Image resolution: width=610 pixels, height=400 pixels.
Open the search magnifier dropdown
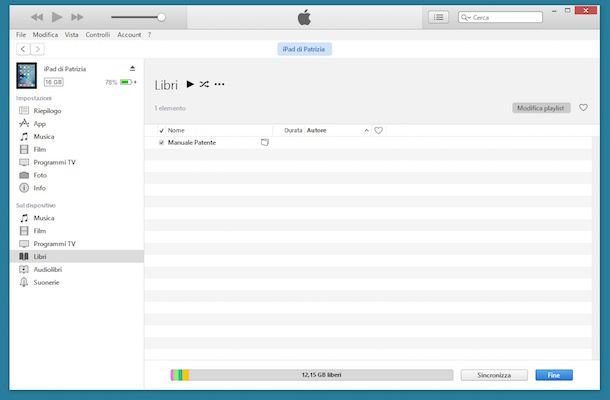tap(466, 17)
